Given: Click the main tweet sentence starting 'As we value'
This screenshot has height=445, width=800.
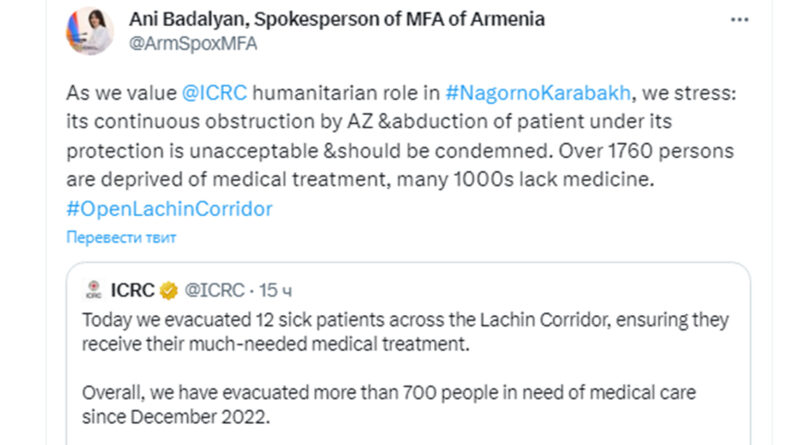Looking at the screenshot, I should click(x=120, y=93).
